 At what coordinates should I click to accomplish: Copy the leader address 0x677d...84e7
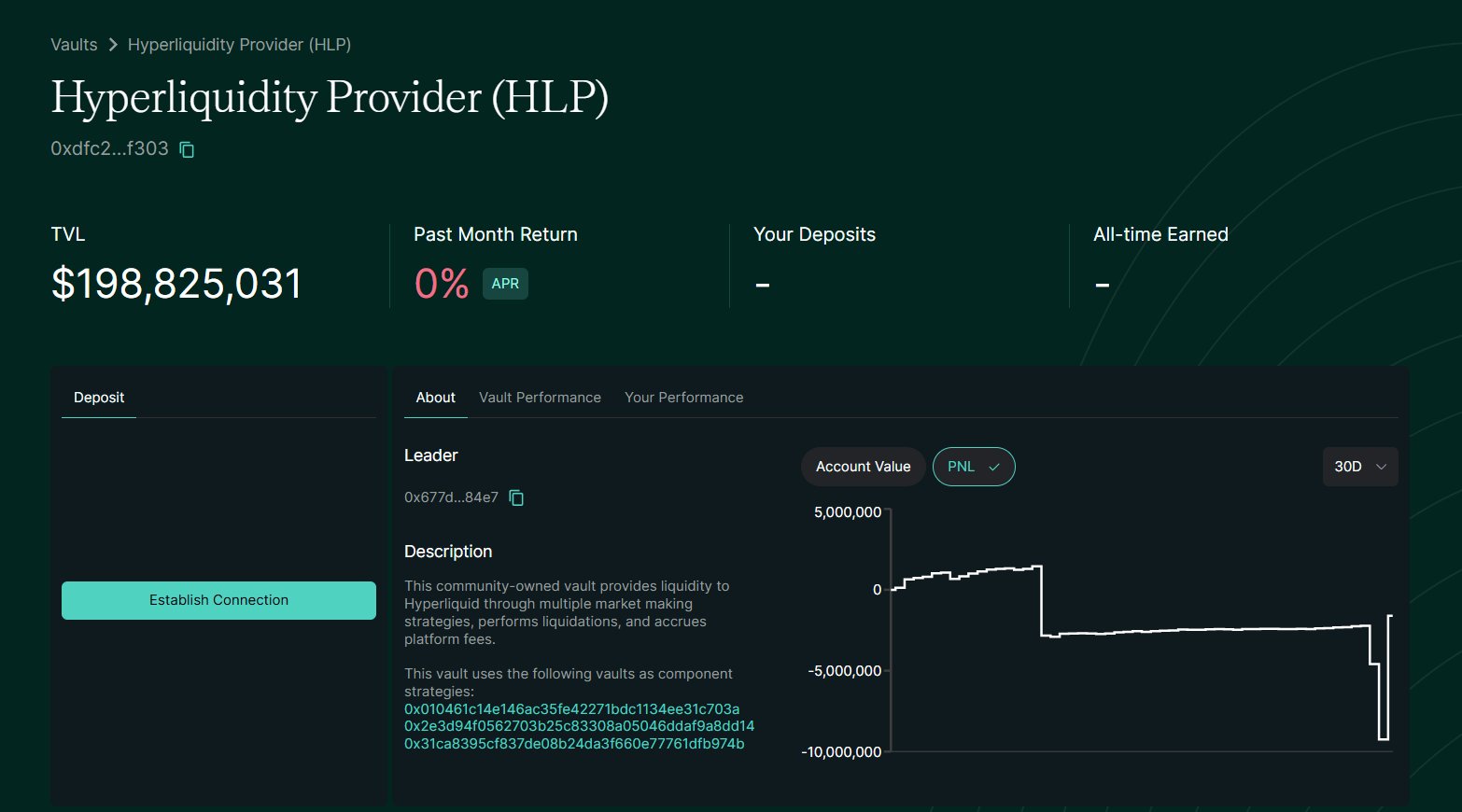[516, 497]
